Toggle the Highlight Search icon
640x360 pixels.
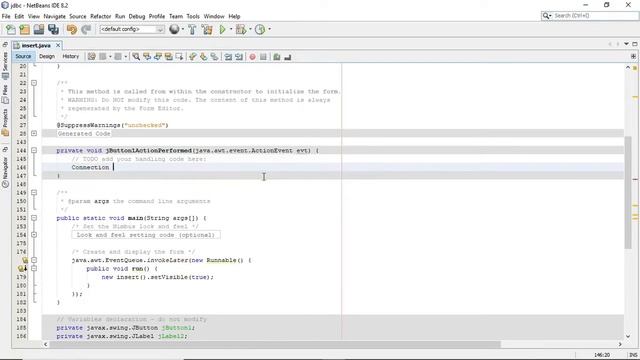pos(168,57)
